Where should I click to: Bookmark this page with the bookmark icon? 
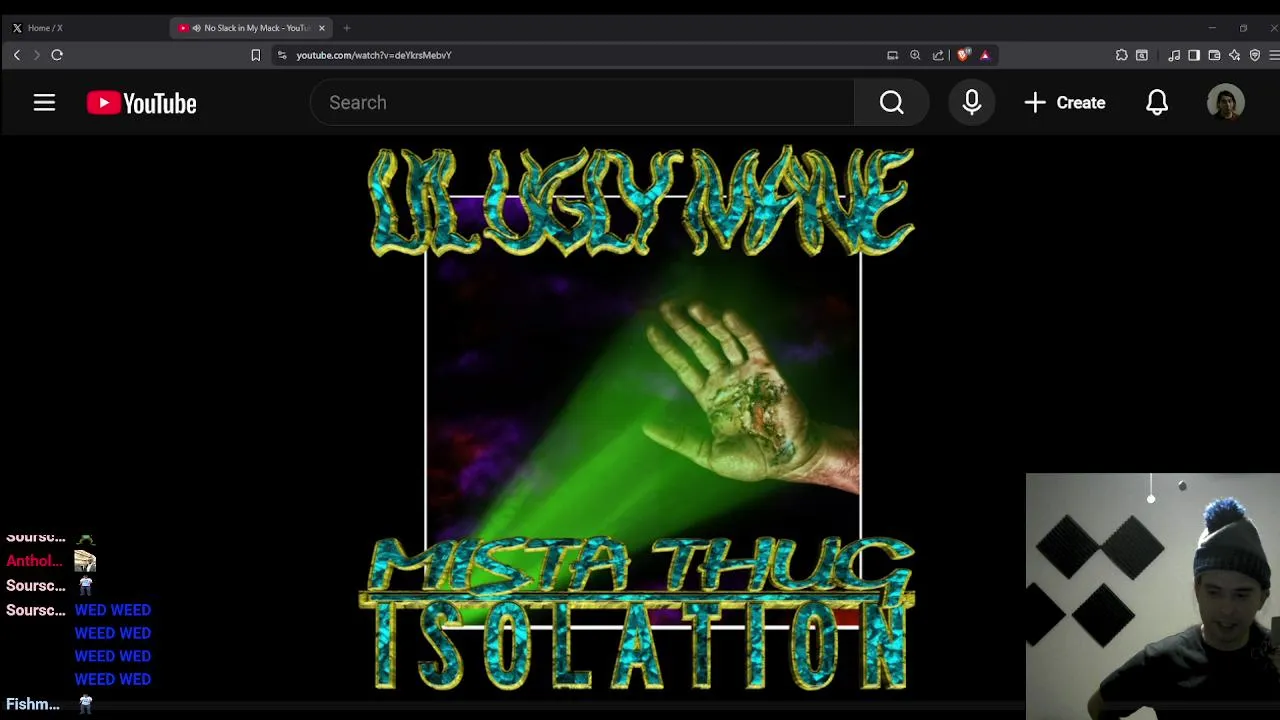tap(255, 55)
